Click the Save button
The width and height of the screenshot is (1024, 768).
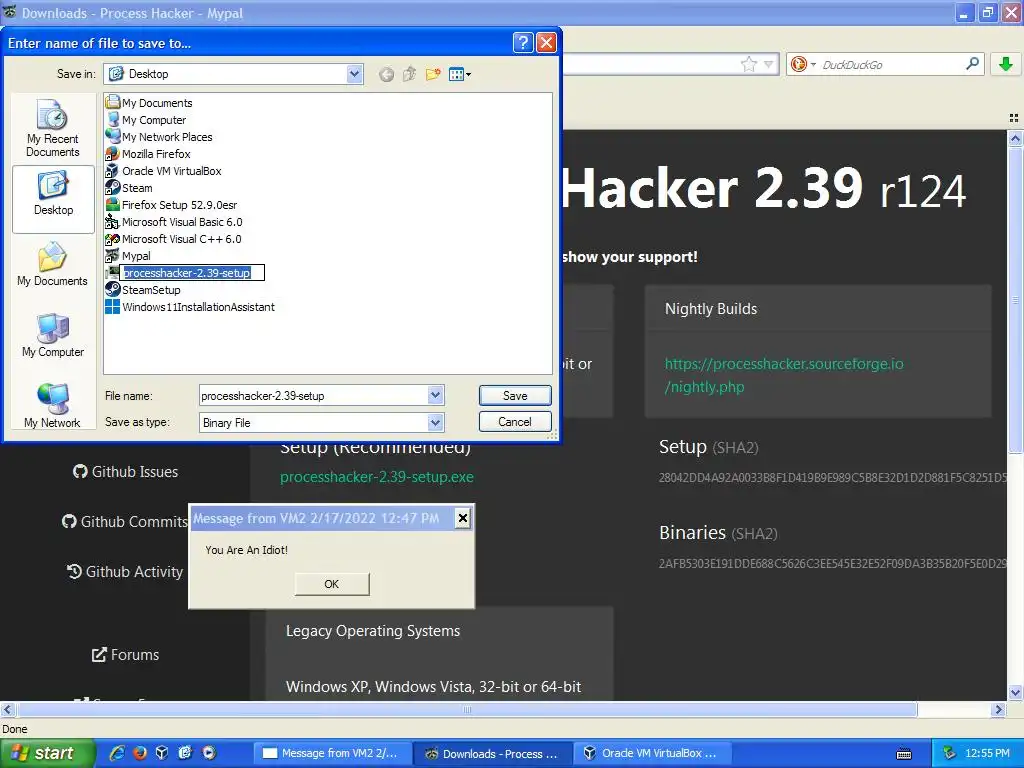click(x=515, y=395)
